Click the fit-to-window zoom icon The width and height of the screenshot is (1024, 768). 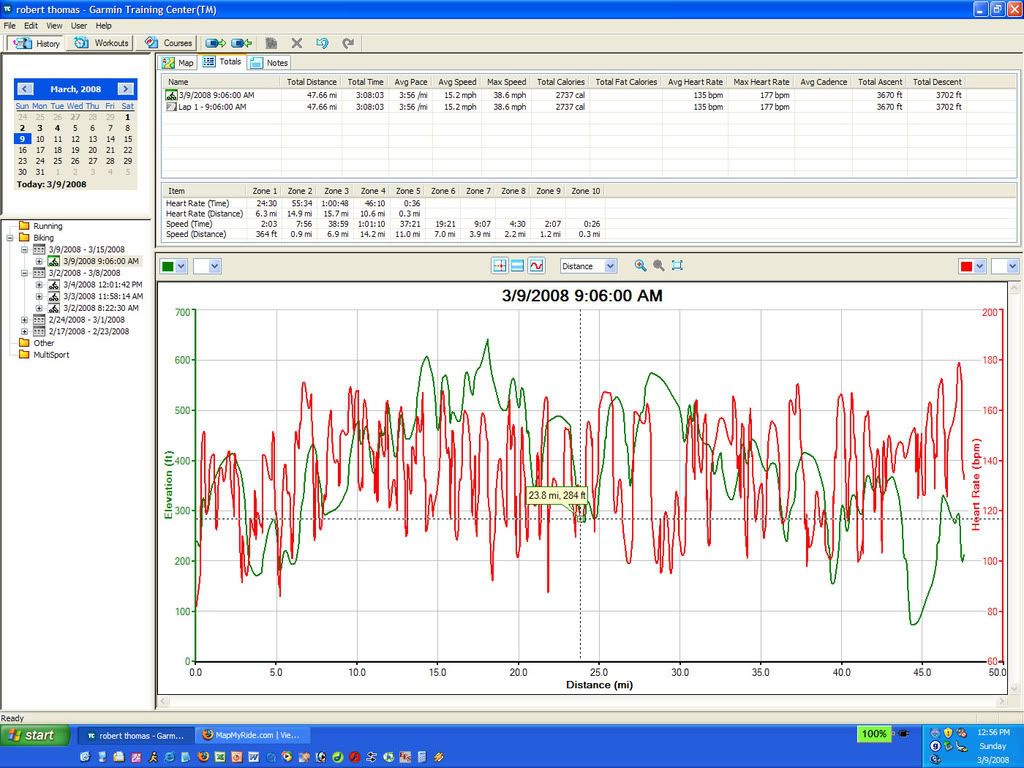pos(677,265)
